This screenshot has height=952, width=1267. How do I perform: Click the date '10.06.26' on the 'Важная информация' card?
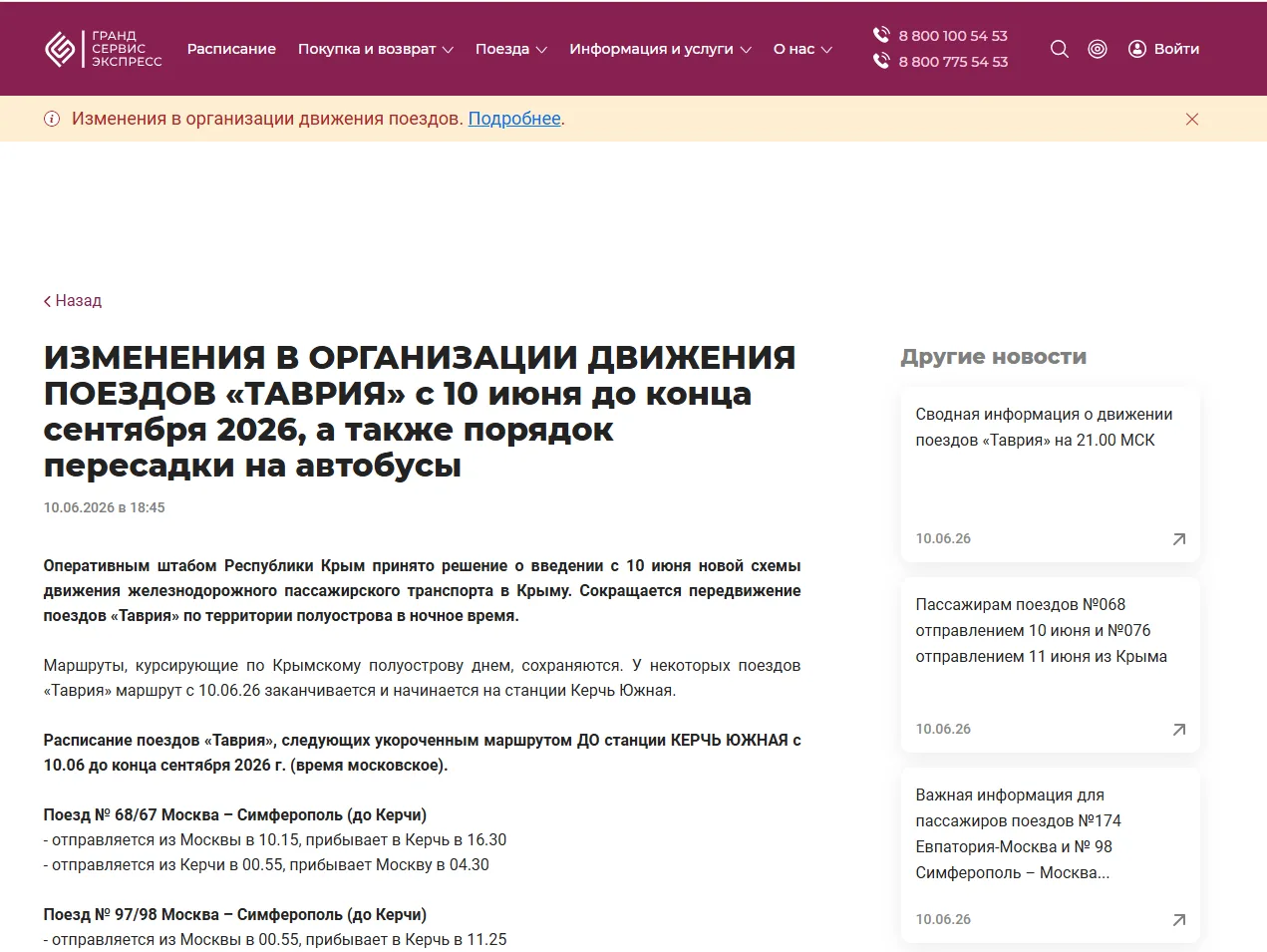point(943,919)
